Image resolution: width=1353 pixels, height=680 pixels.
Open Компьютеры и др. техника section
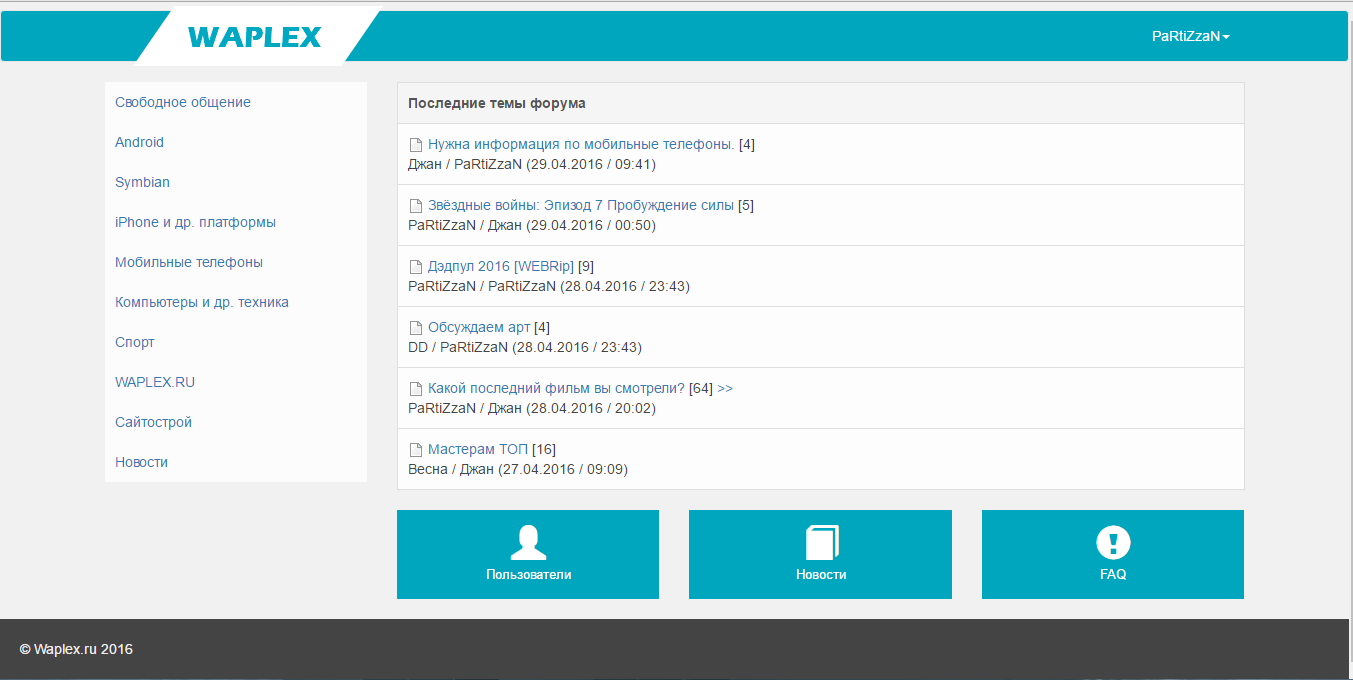[202, 302]
